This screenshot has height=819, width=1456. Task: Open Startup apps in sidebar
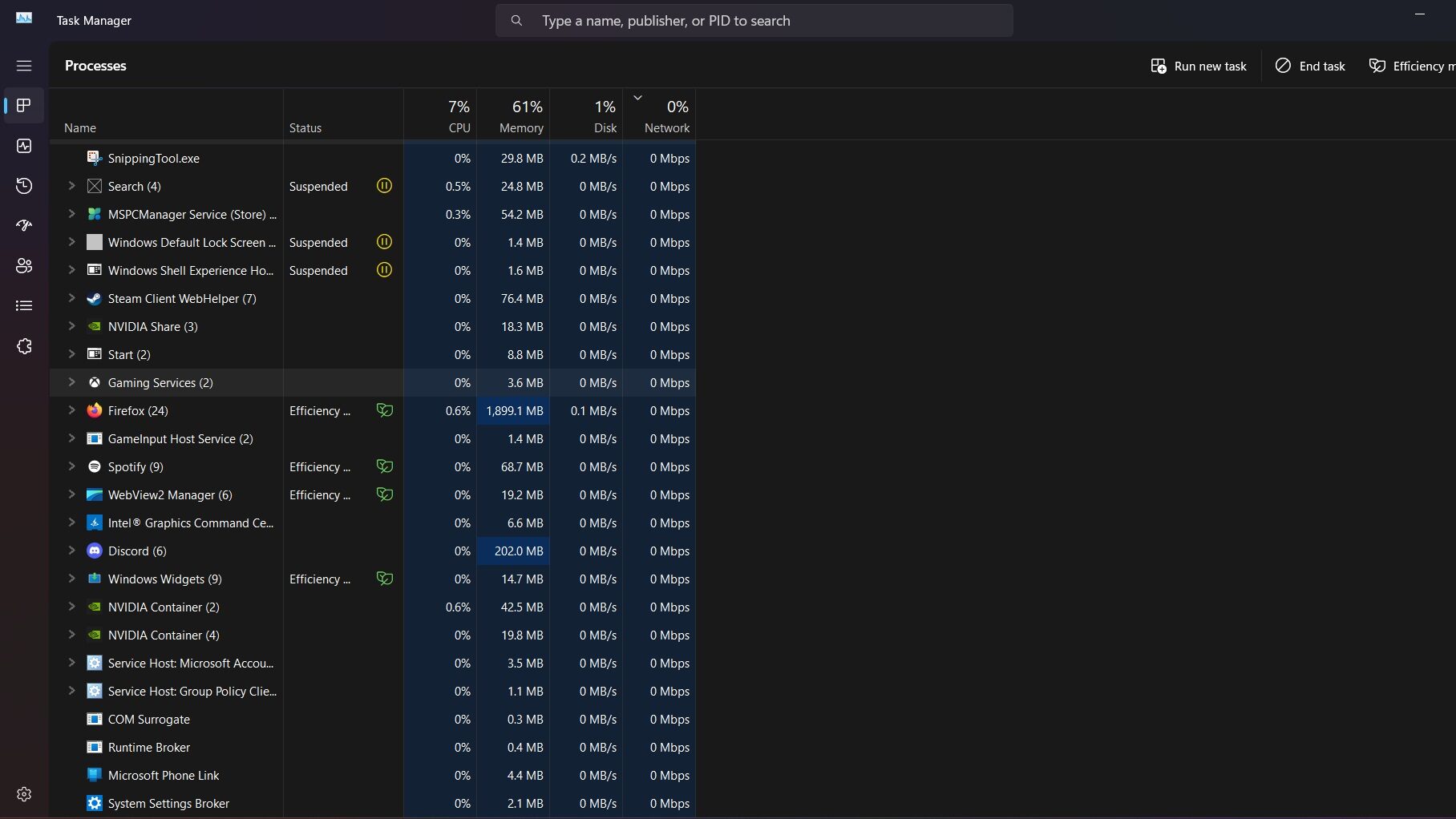[x=24, y=226]
